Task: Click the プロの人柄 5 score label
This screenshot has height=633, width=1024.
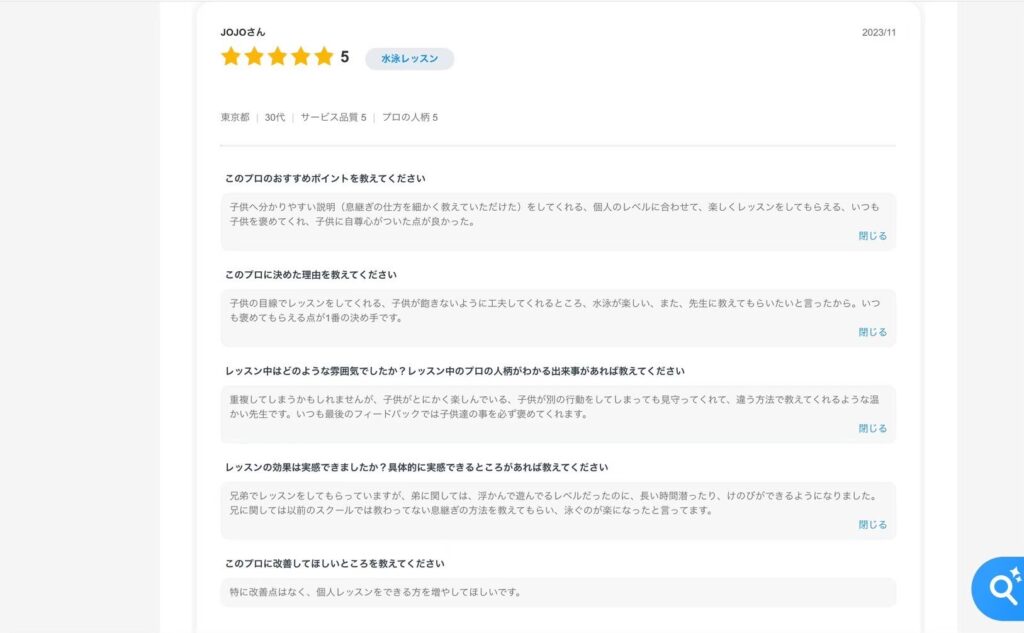Action: point(410,117)
